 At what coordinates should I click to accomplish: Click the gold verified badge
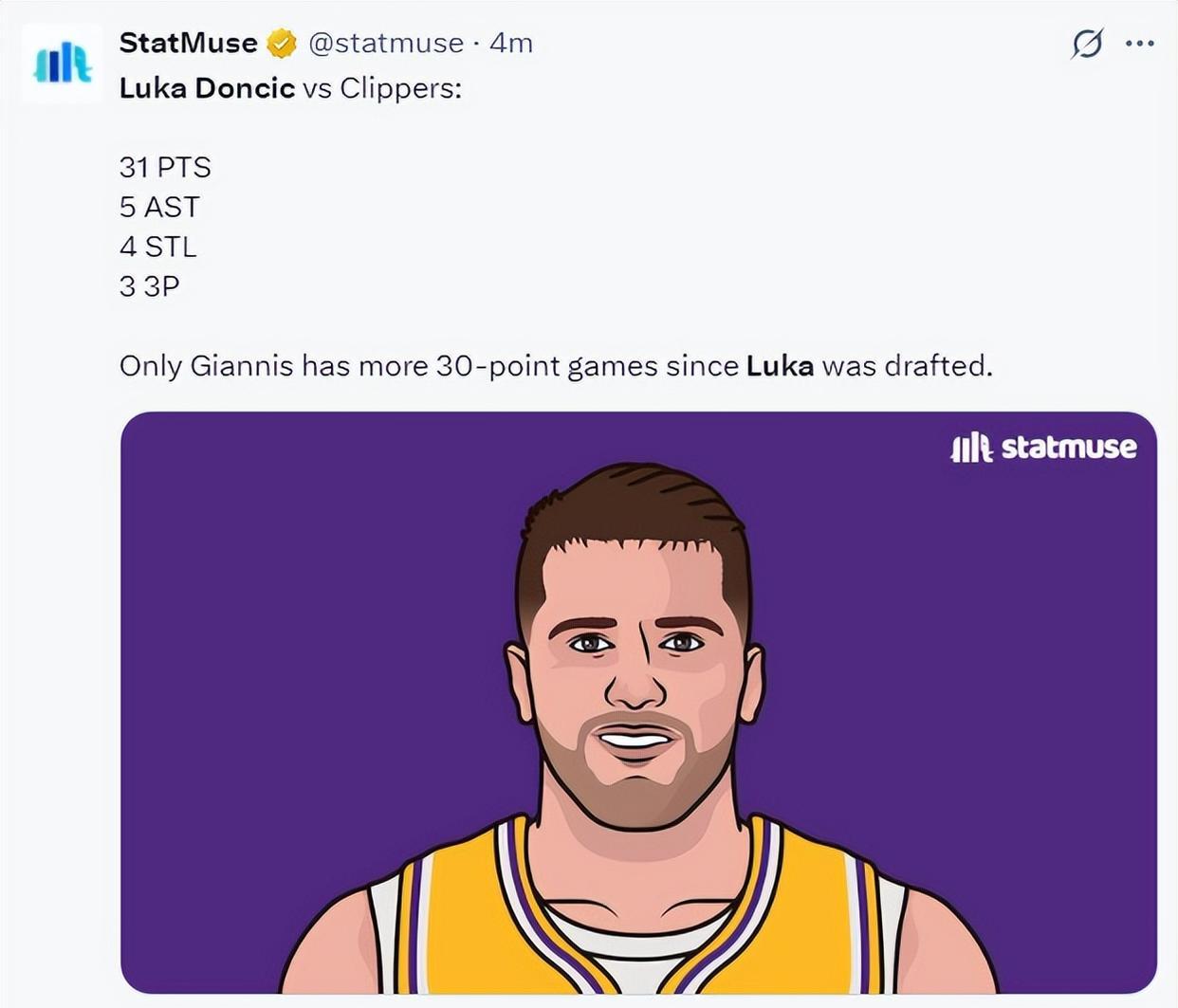pyautogui.click(x=281, y=44)
